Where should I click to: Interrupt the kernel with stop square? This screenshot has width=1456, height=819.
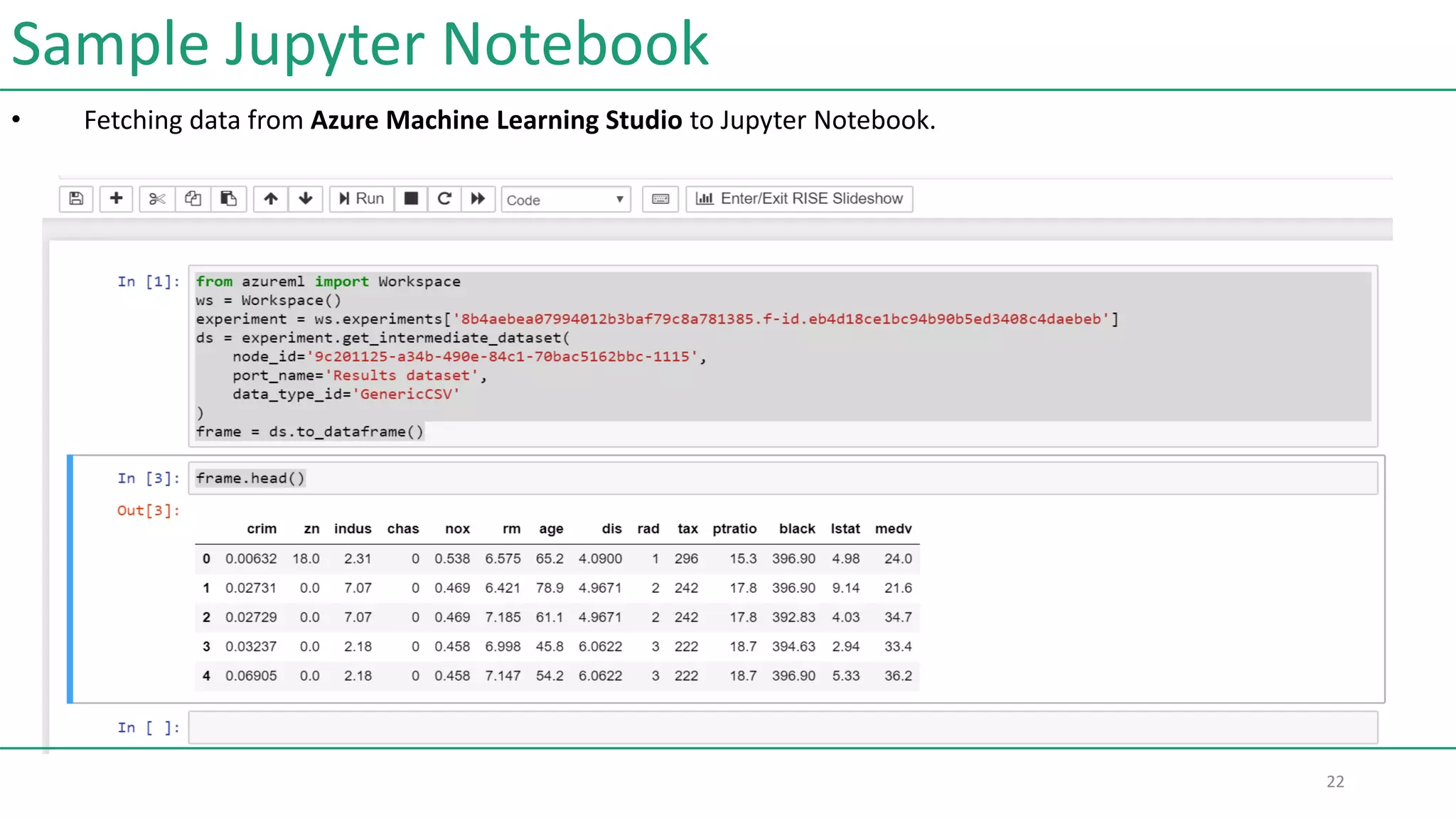pyautogui.click(x=411, y=198)
